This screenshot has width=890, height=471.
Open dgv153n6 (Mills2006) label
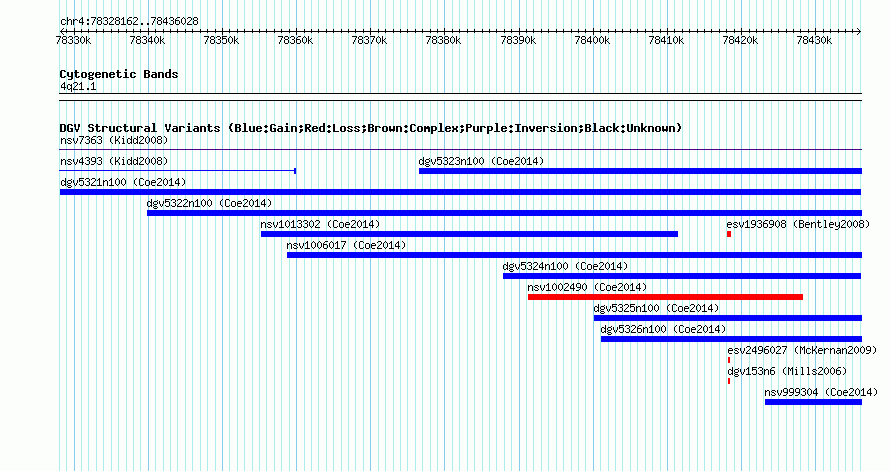pyautogui.click(x=787, y=371)
